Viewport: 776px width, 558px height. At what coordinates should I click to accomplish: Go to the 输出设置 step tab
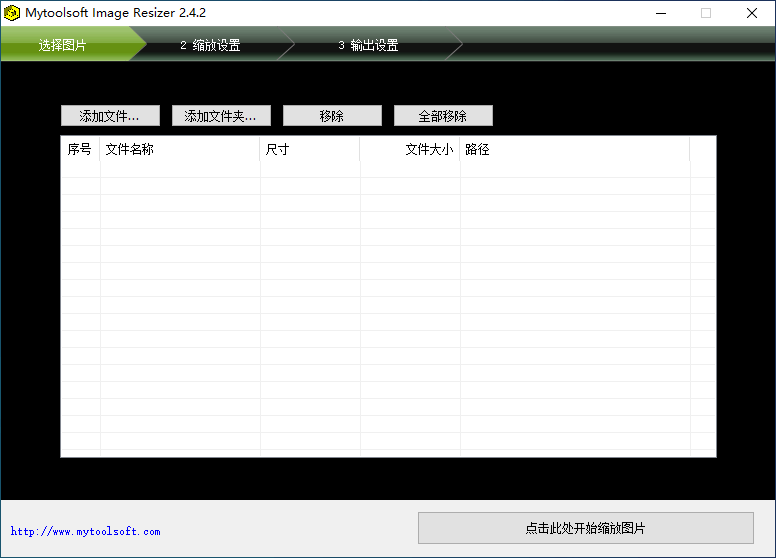(x=369, y=45)
